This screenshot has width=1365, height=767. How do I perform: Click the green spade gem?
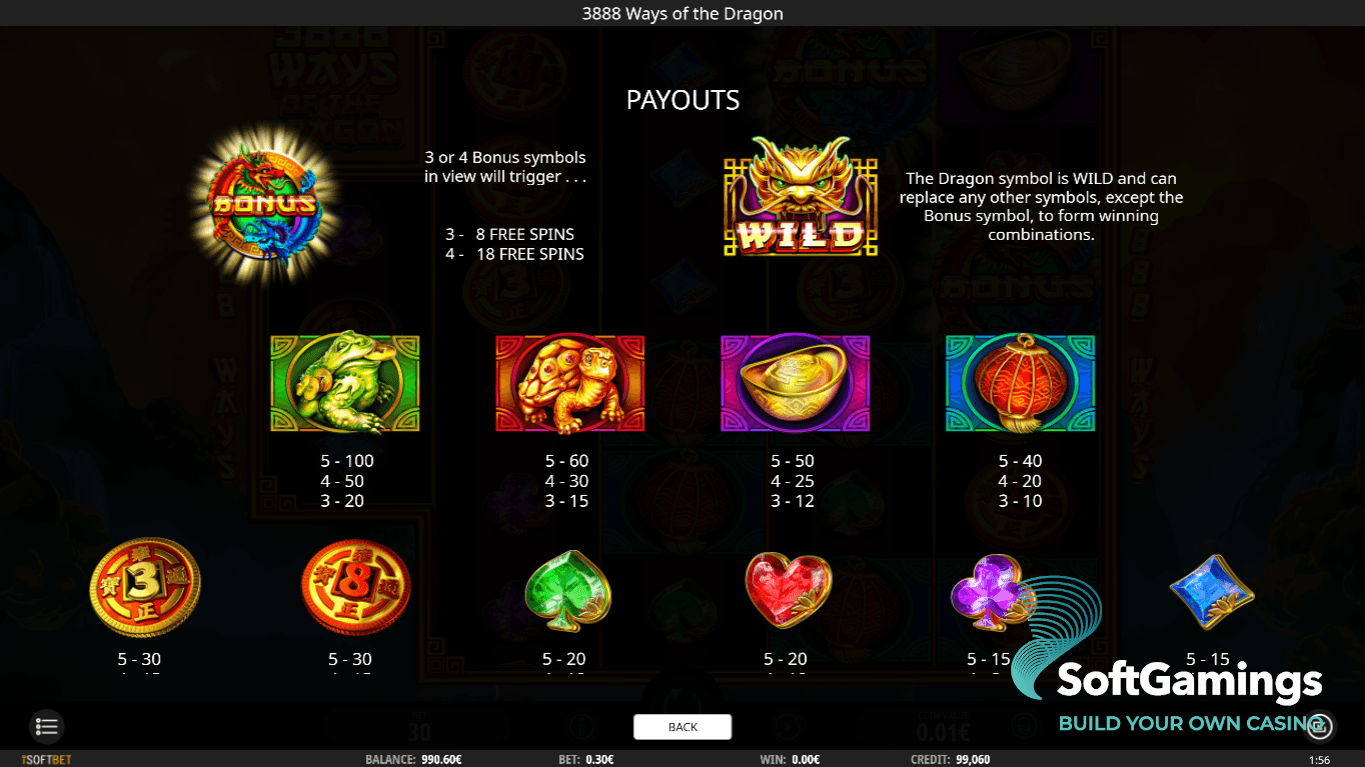(x=568, y=590)
